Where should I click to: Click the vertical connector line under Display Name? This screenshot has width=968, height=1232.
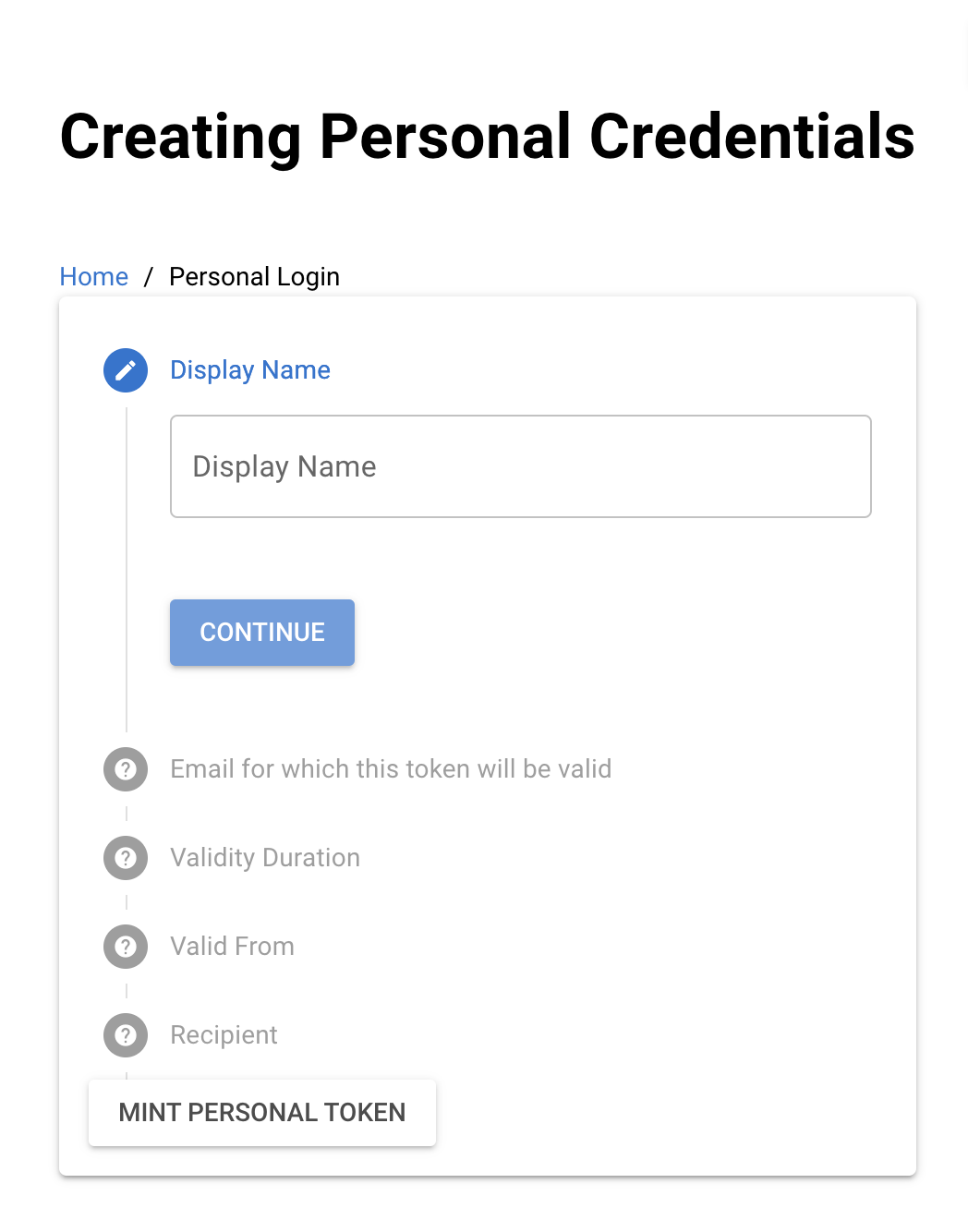(x=127, y=570)
